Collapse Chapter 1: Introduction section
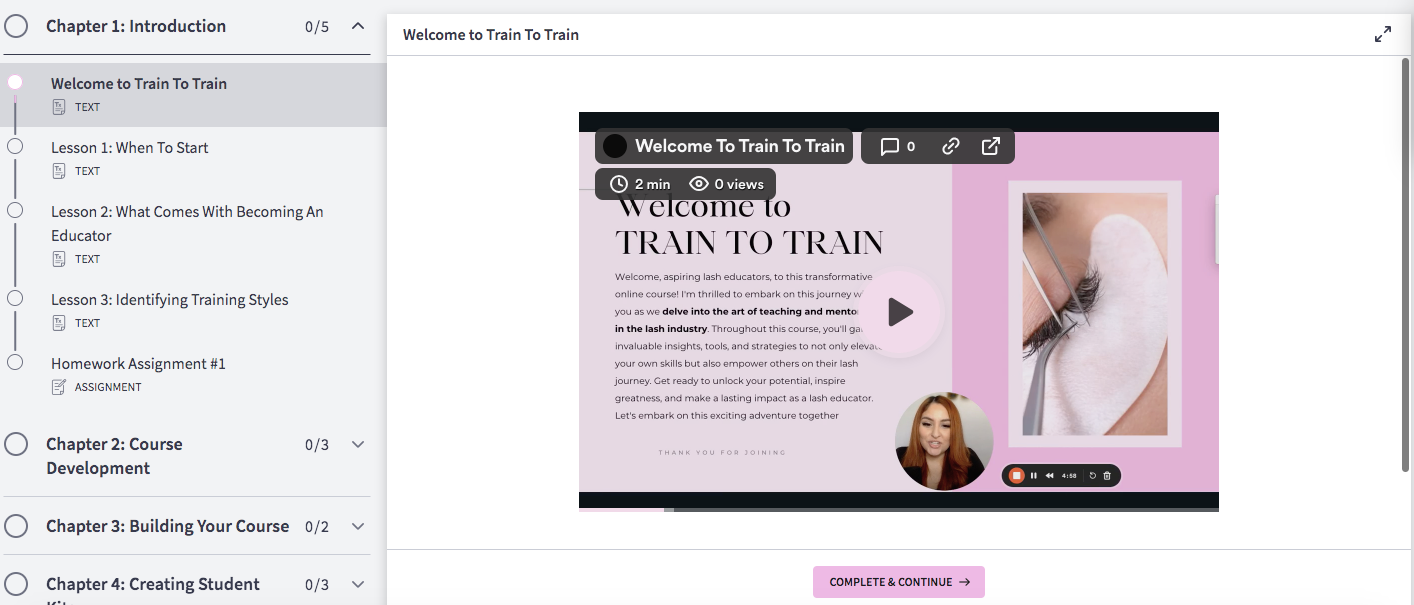 tap(358, 26)
